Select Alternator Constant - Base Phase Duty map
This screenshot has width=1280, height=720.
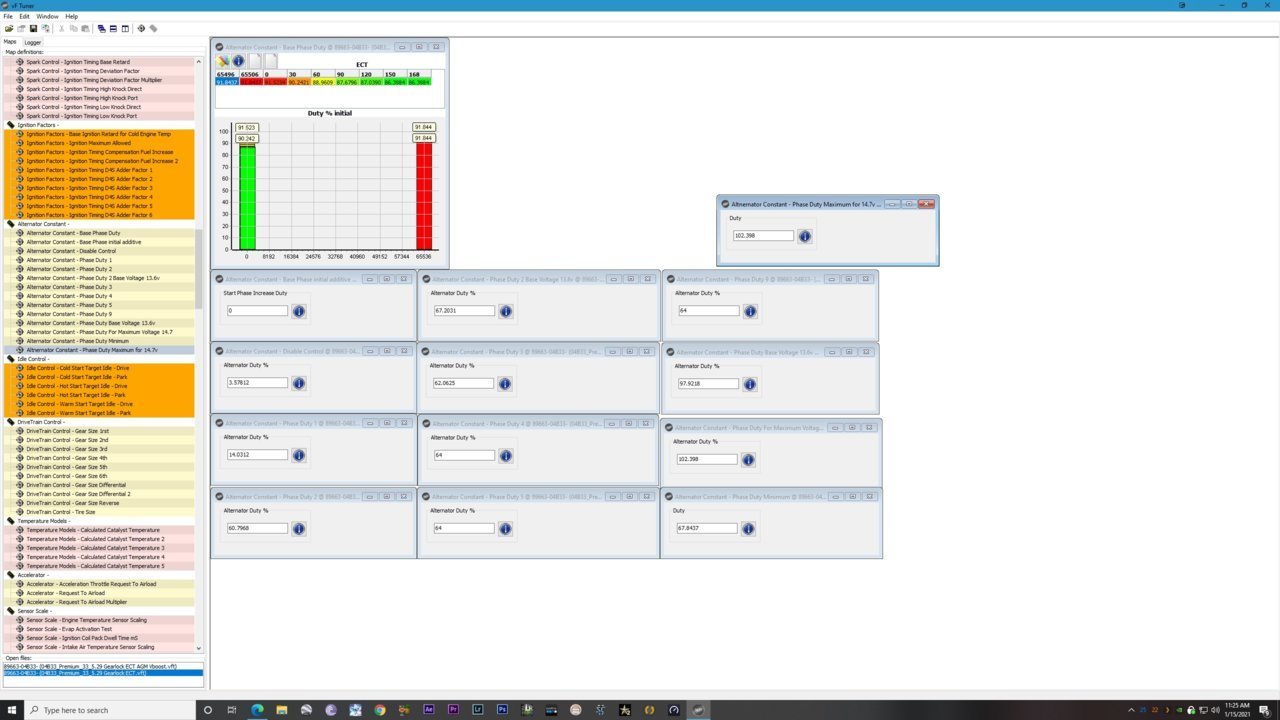(x=100, y=233)
